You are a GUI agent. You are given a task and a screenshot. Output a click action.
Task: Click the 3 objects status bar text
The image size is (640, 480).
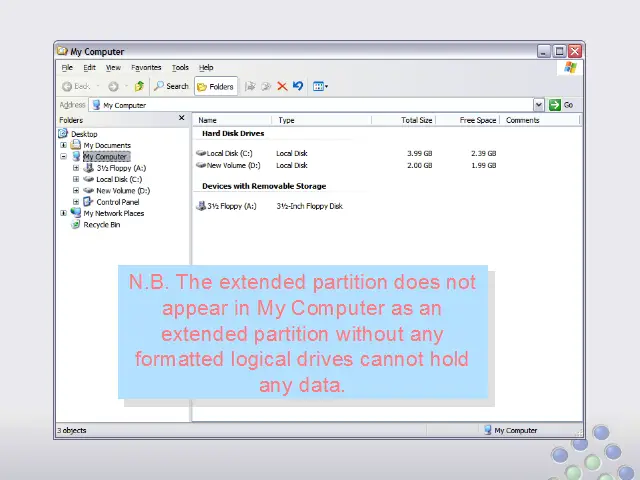(72, 430)
